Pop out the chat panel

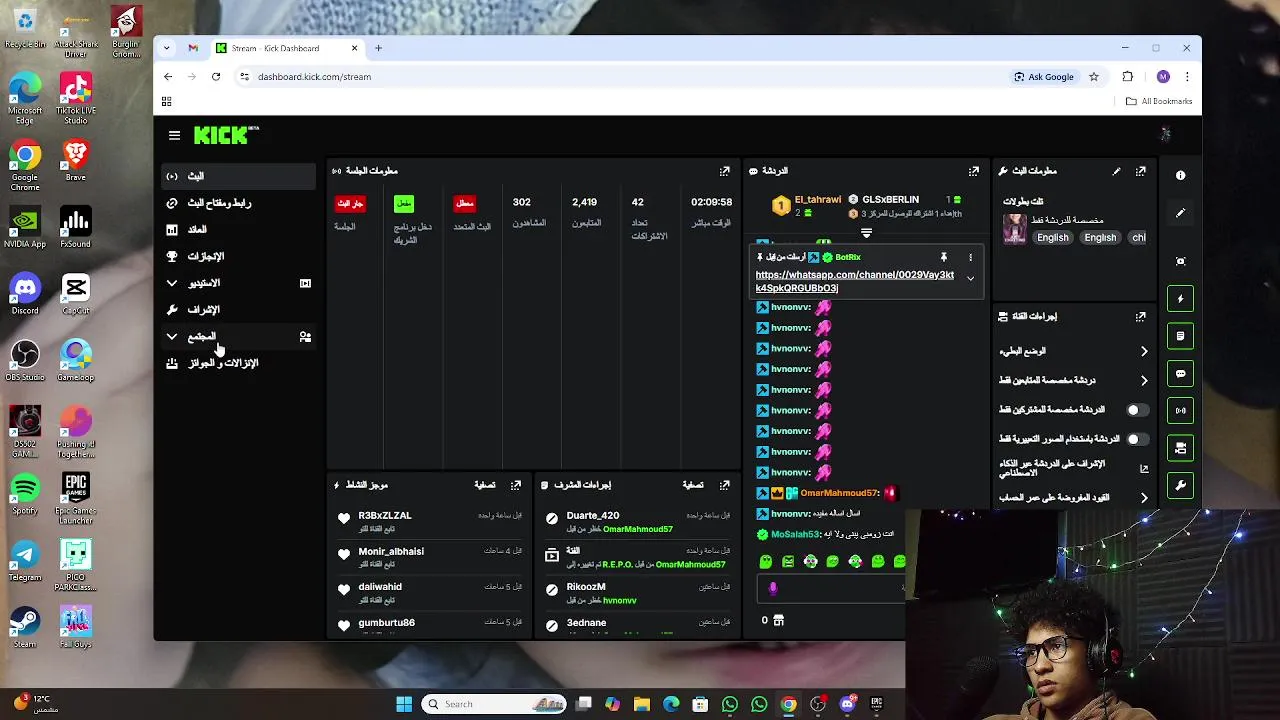tap(973, 171)
